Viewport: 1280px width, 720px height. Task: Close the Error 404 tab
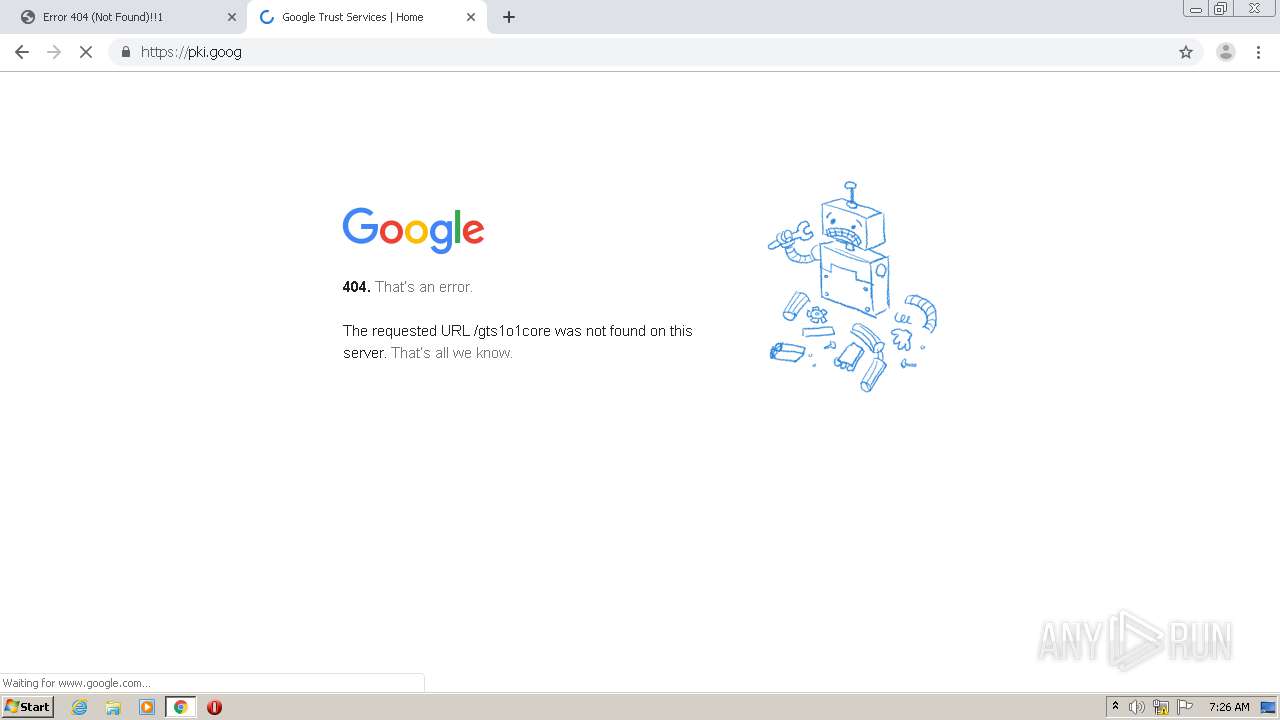tap(232, 17)
